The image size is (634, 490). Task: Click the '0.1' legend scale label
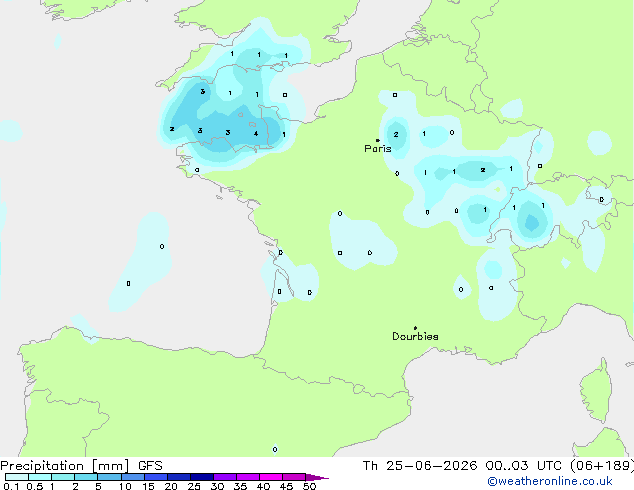[11, 486]
